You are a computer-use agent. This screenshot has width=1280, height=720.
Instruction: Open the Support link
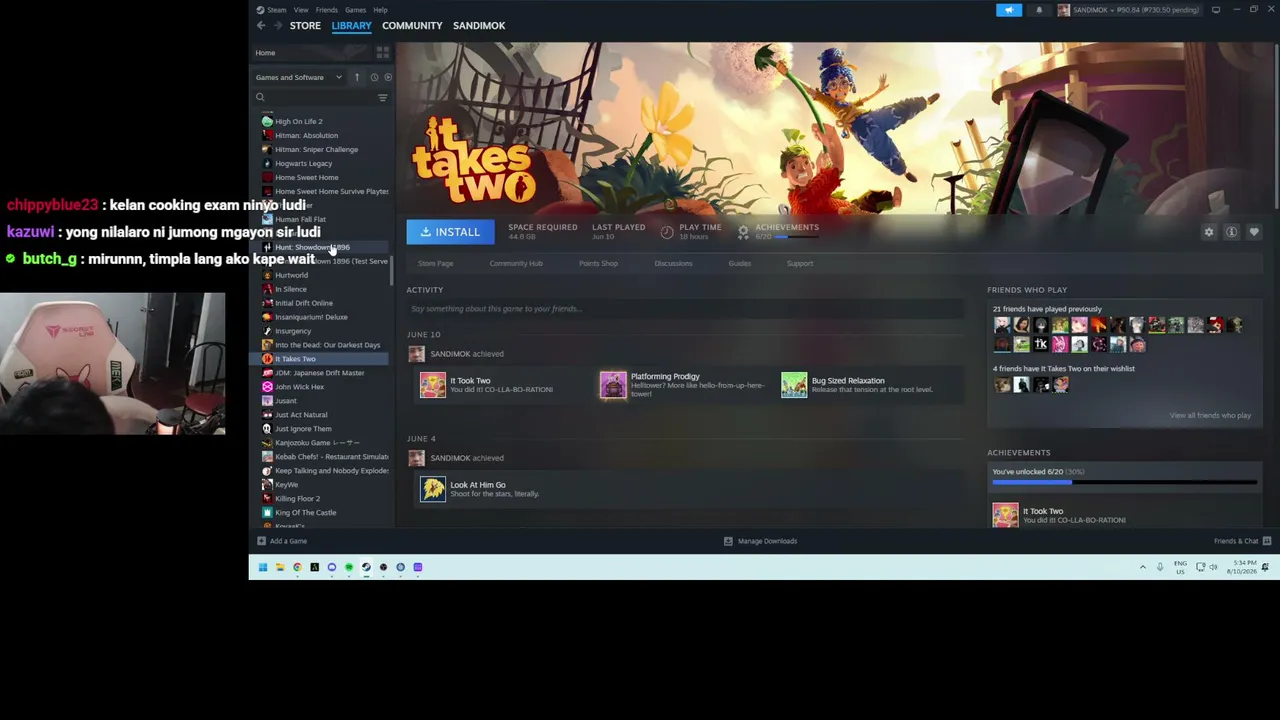[800, 264]
